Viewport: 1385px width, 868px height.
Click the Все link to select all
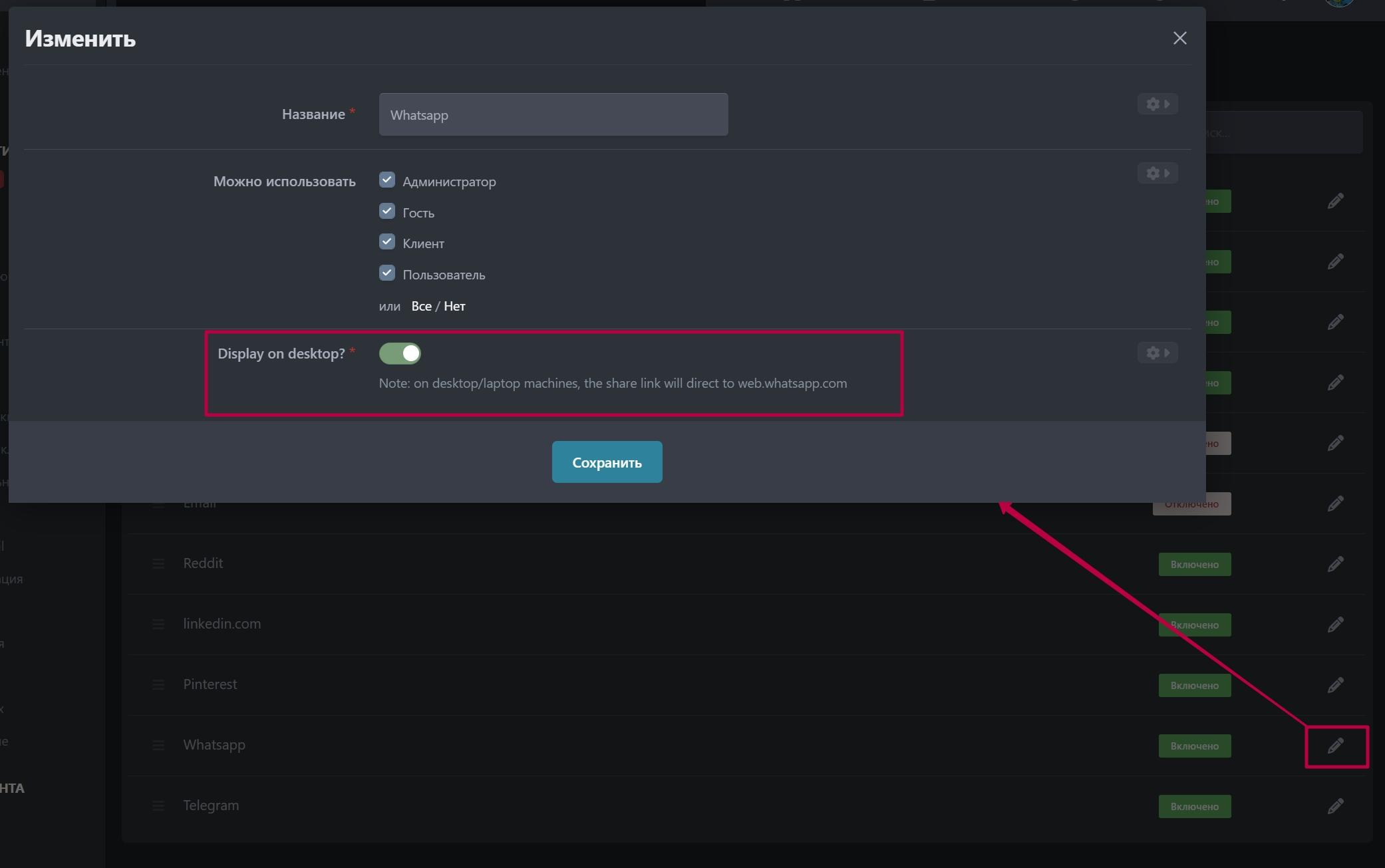pos(421,306)
